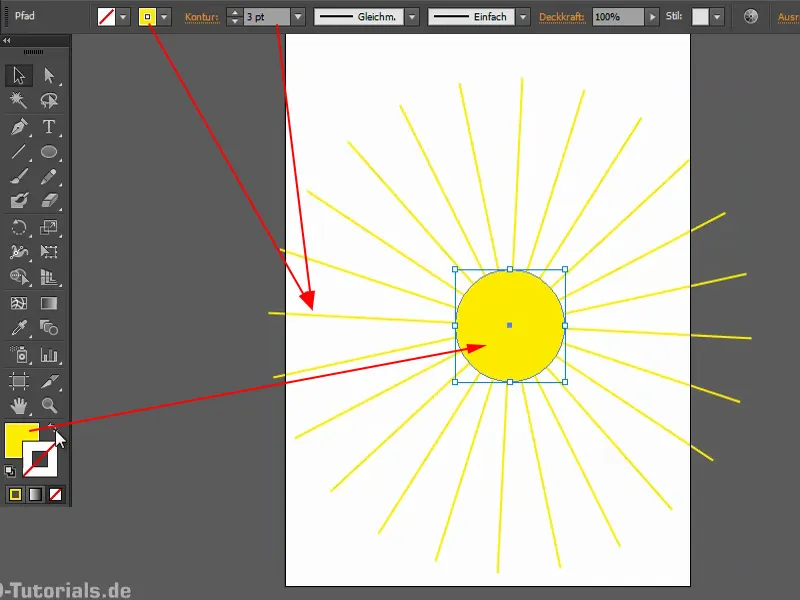Choose the Perspective Grid tool
Viewport: 800px width, 600px height.
tap(49, 277)
